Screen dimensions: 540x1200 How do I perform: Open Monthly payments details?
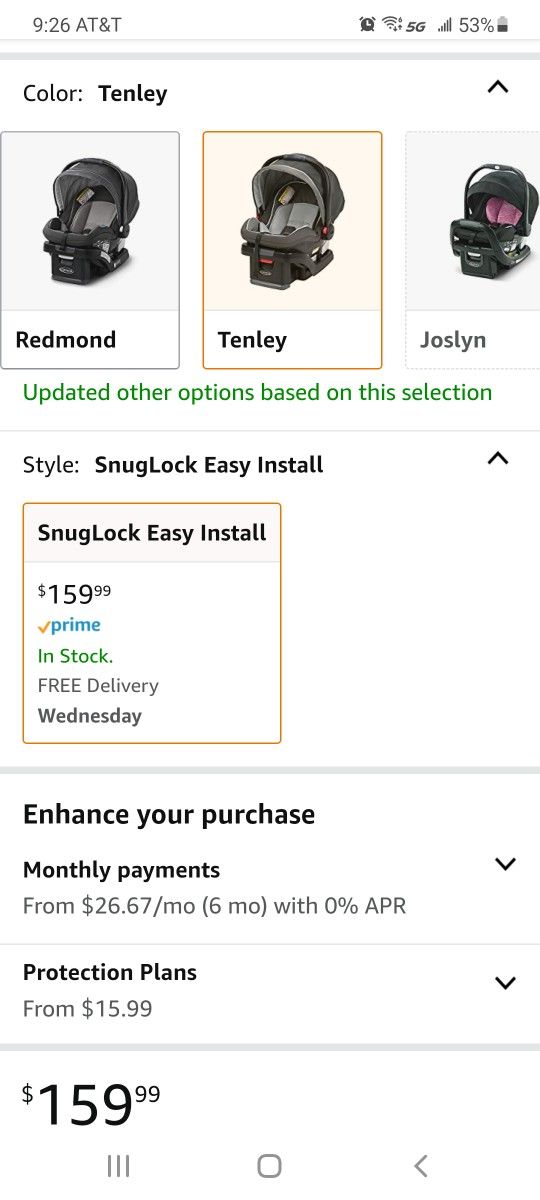point(270,887)
